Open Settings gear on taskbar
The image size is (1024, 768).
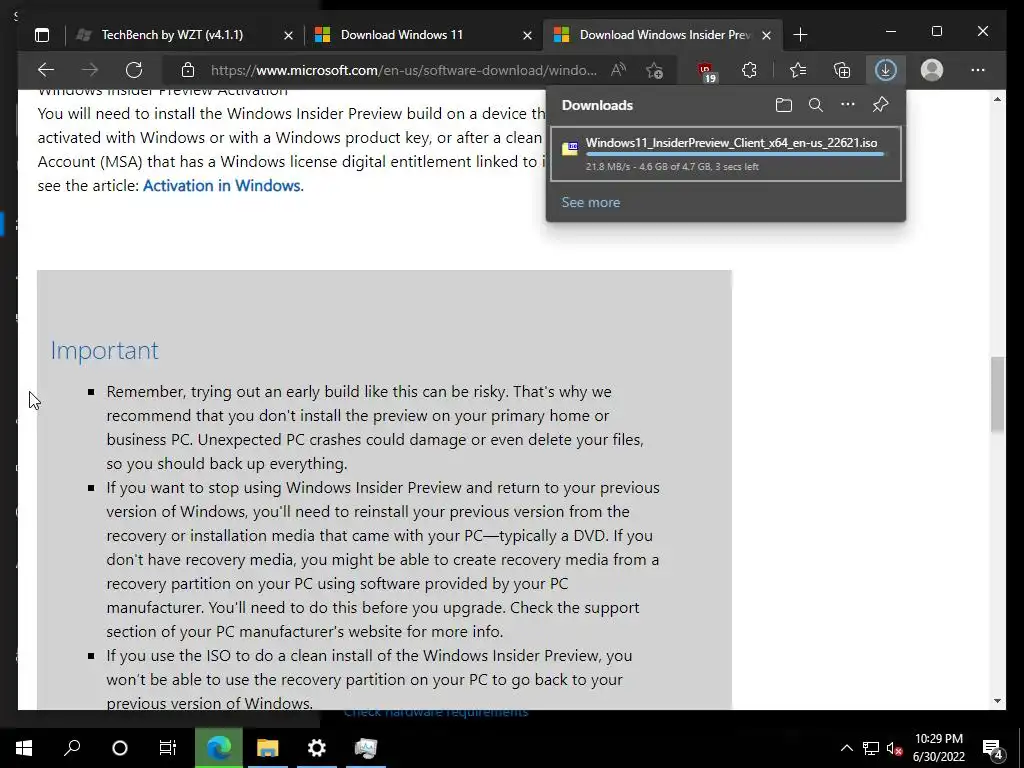point(316,748)
